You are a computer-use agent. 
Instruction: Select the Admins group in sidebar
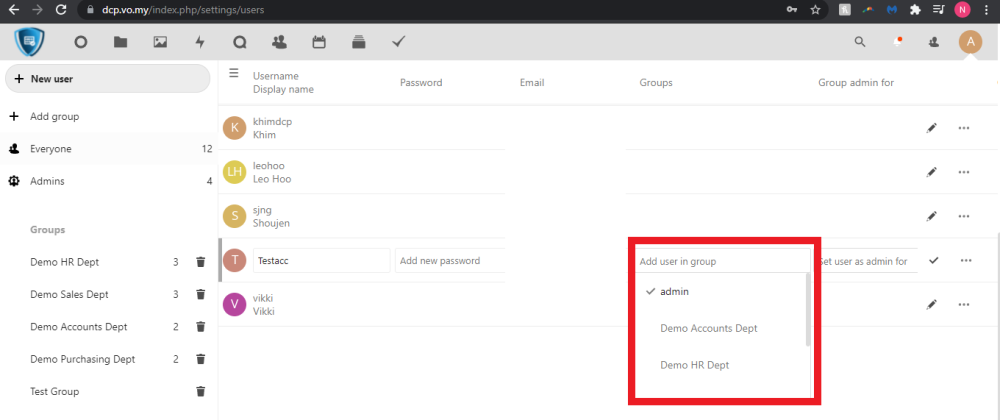coord(47,181)
